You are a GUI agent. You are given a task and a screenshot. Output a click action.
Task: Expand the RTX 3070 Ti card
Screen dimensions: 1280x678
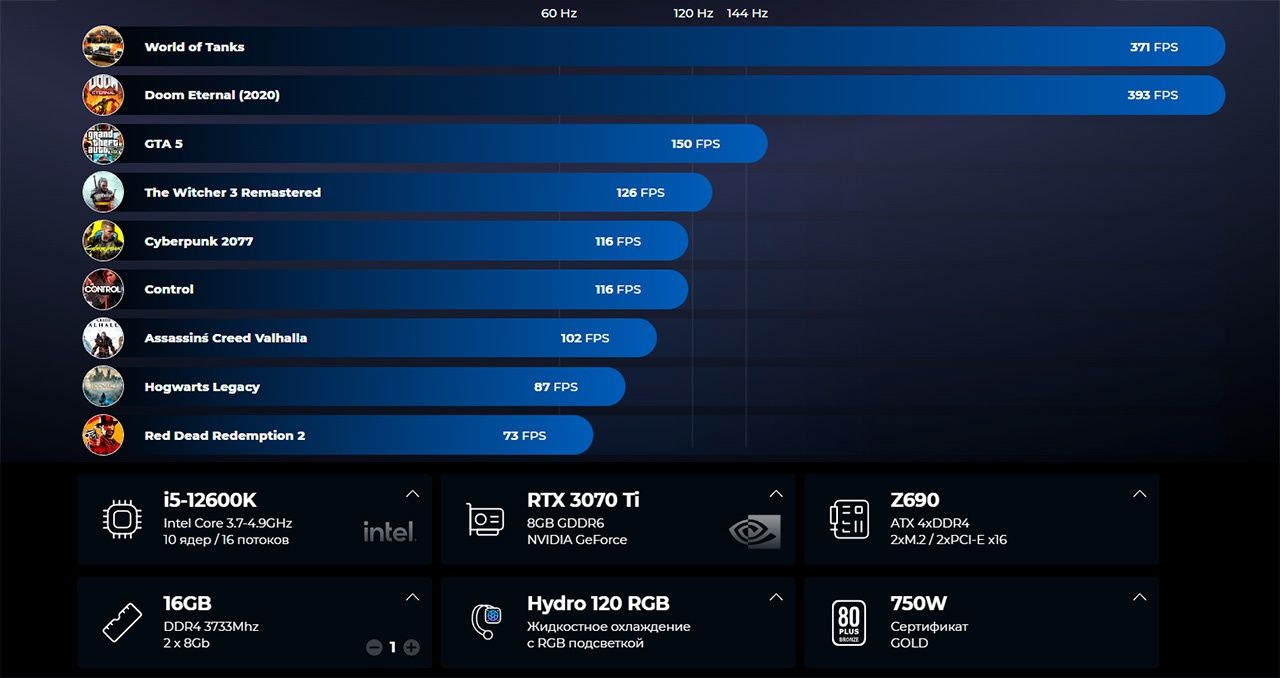click(x=776, y=494)
